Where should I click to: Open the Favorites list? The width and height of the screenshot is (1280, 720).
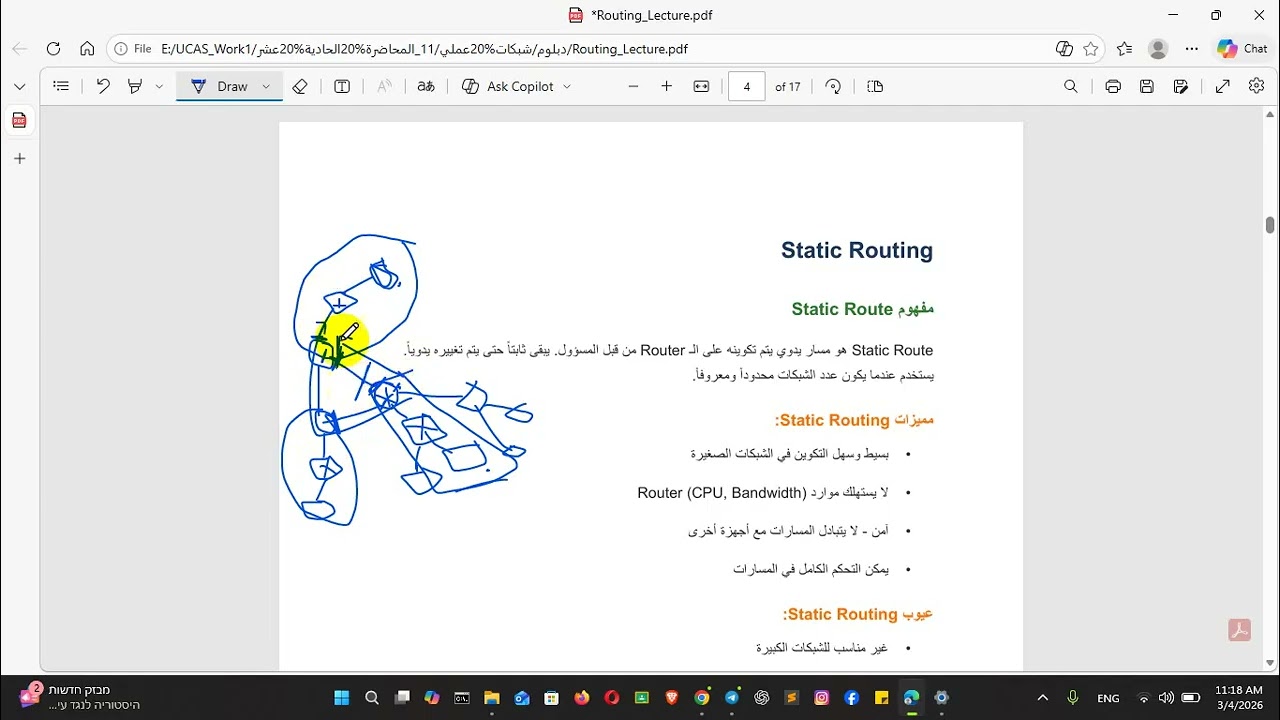point(1125,48)
